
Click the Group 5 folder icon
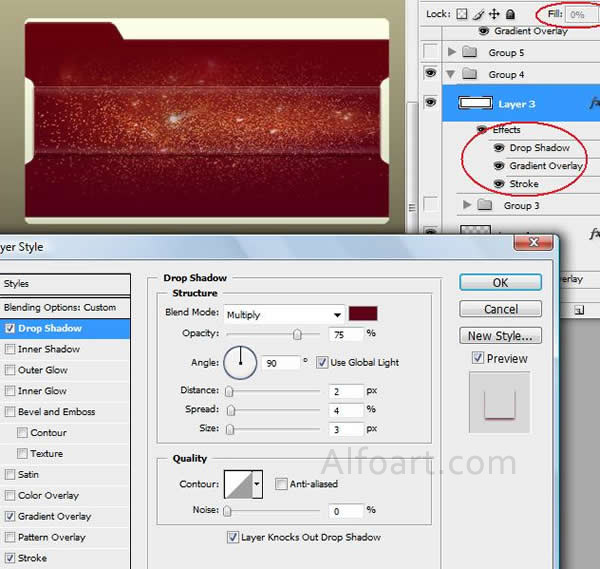[x=469, y=52]
